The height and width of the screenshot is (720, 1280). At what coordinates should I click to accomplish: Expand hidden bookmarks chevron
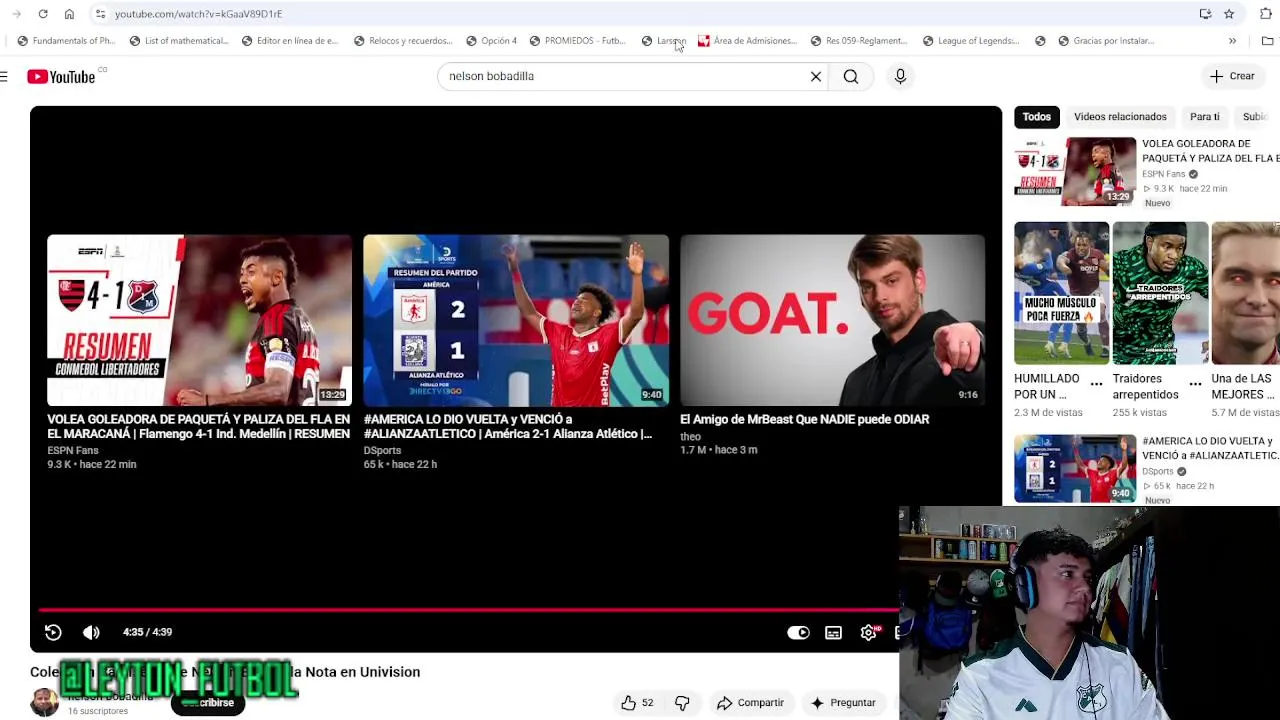[1232, 41]
